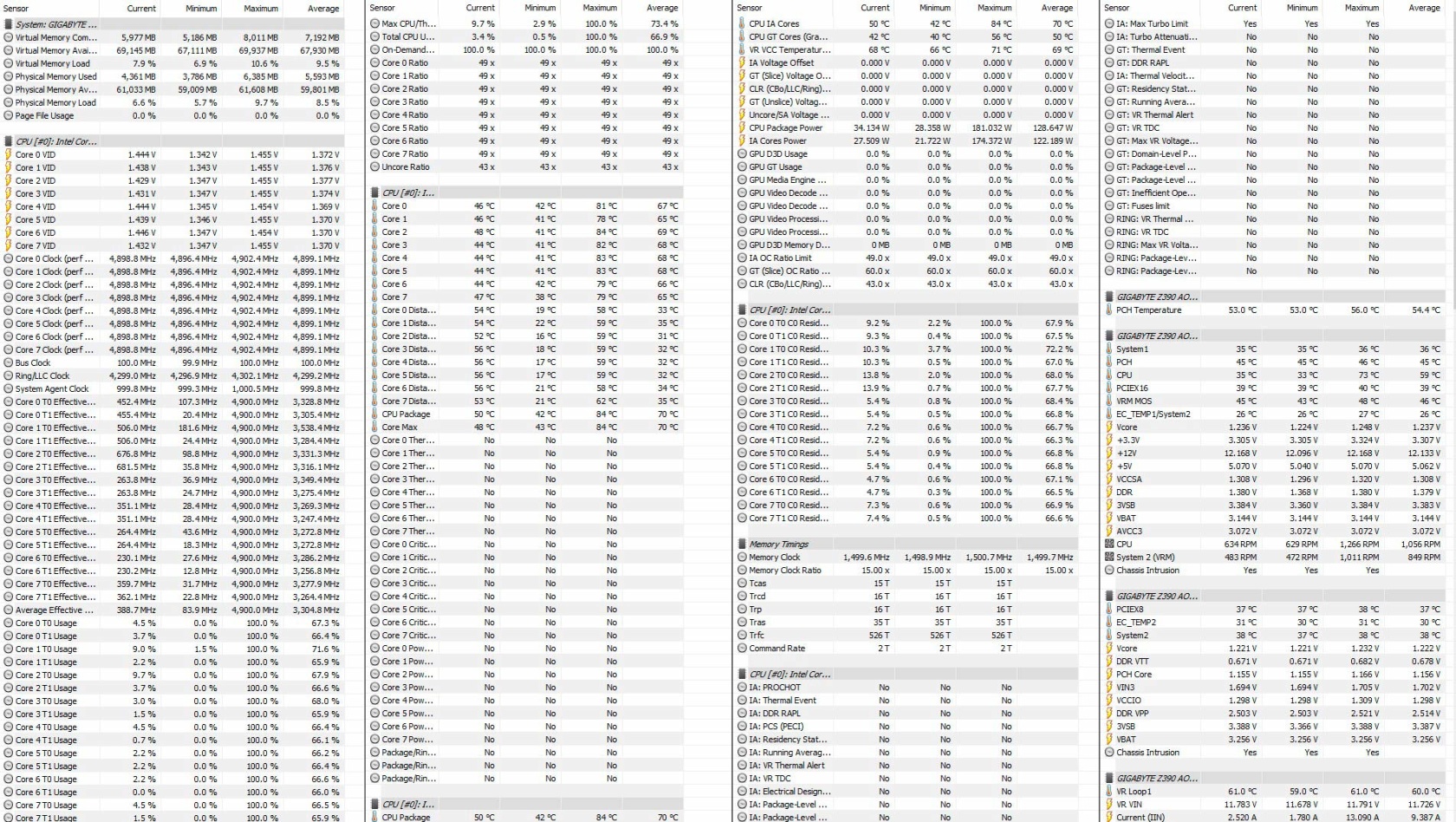
Task: Click the chip icon next to Memory Timings
Action: (x=742, y=545)
